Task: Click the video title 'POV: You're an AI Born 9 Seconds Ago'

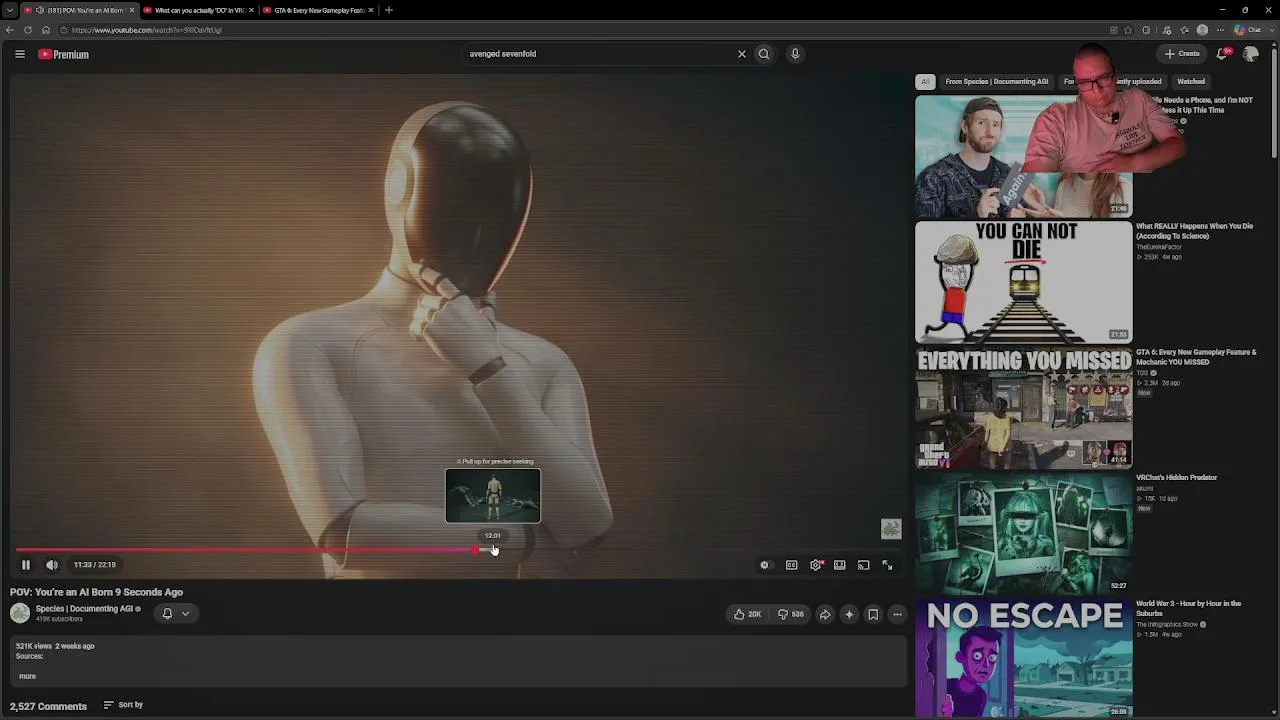Action: 96,592
